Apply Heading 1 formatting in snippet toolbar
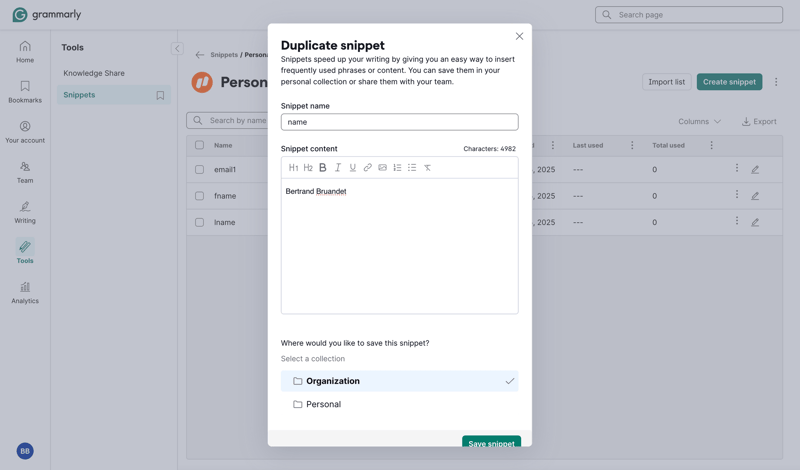Image resolution: width=800 pixels, height=470 pixels. [293, 167]
